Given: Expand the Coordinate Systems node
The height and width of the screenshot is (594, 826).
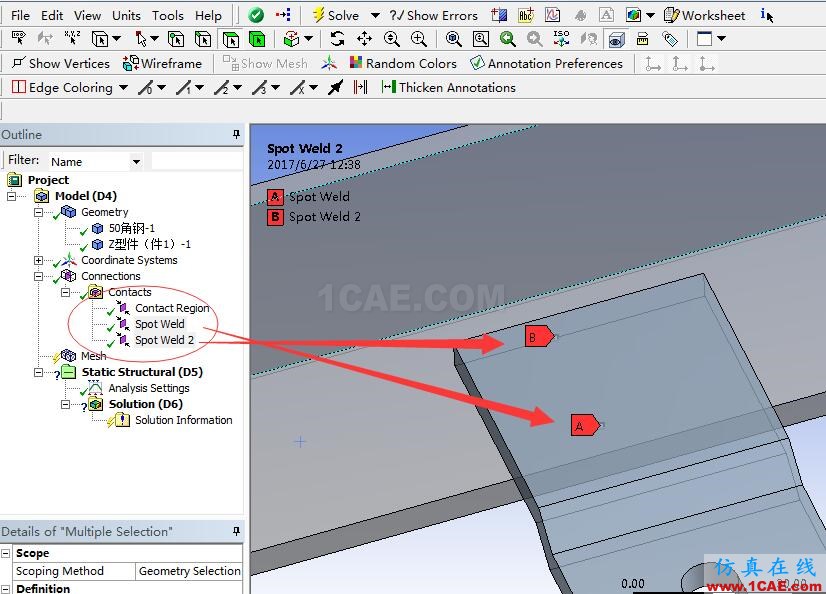Looking at the screenshot, I should (x=38, y=260).
